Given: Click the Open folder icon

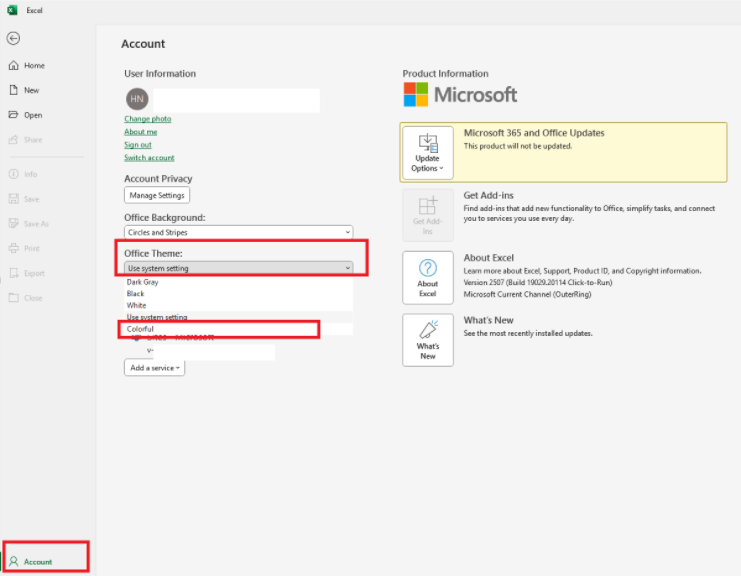Looking at the screenshot, I should coord(14,115).
